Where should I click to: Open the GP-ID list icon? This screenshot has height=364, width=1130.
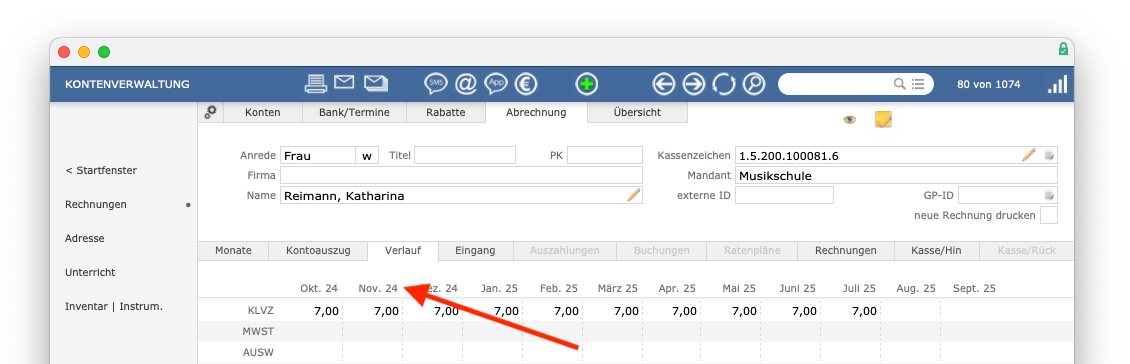point(1049,195)
